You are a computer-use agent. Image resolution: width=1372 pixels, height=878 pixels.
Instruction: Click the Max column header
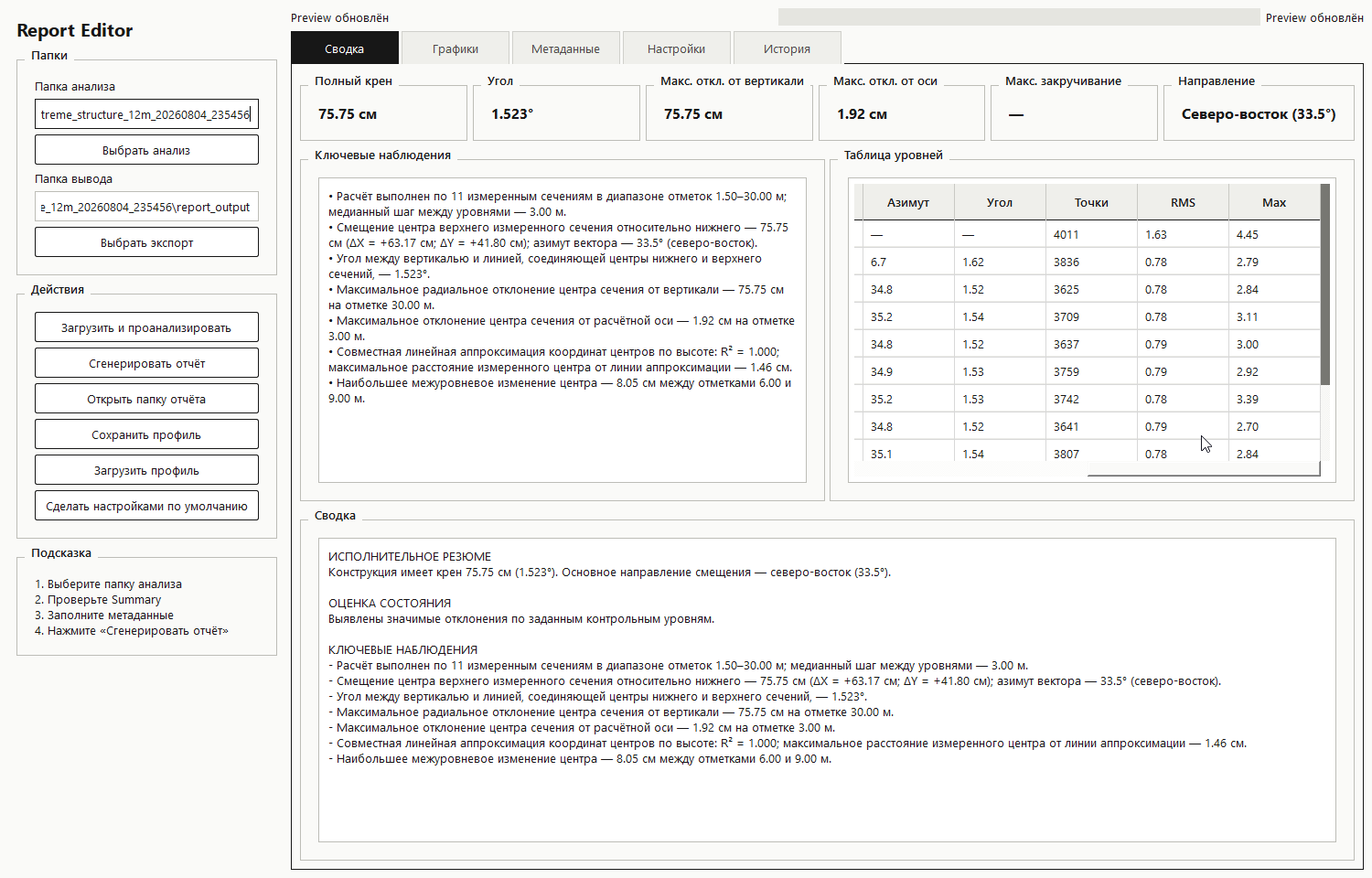(x=1274, y=202)
